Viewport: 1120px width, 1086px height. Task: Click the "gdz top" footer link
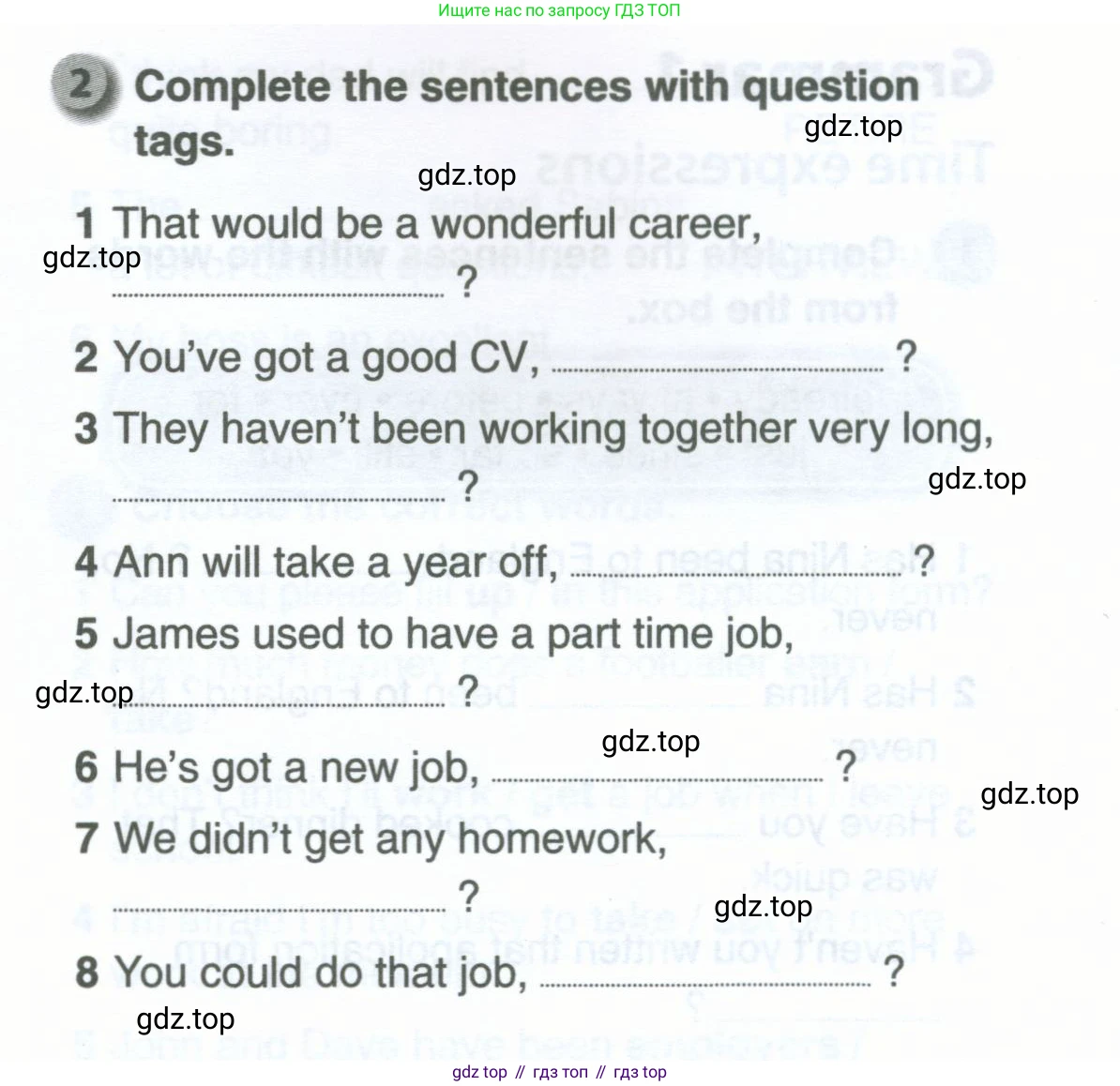click(x=479, y=1072)
